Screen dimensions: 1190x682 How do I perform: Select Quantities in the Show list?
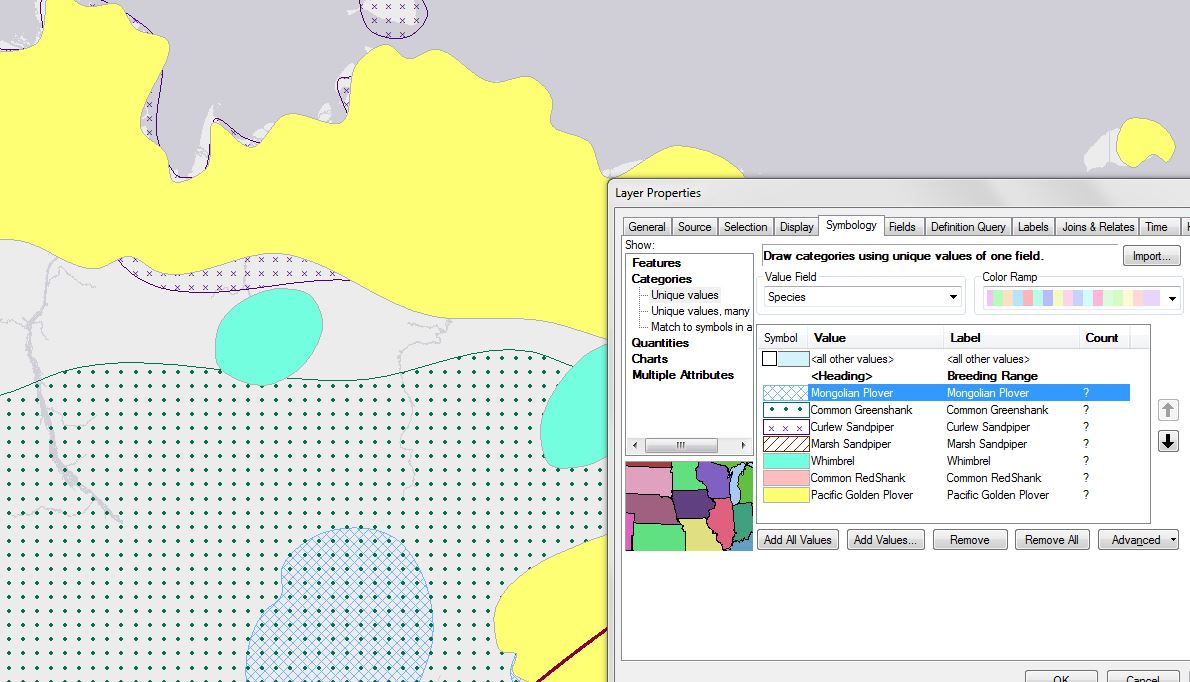pos(660,343)
